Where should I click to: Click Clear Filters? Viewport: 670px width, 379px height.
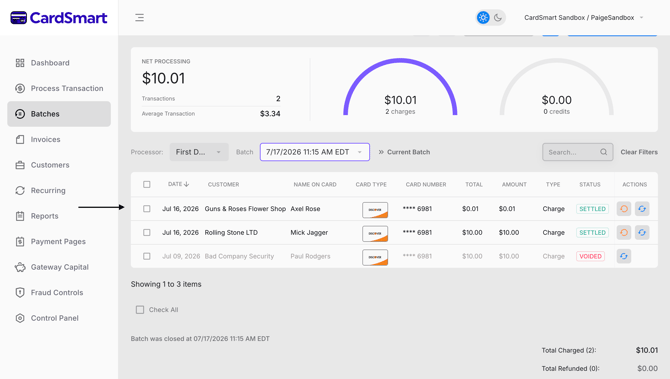coord(639,152)
